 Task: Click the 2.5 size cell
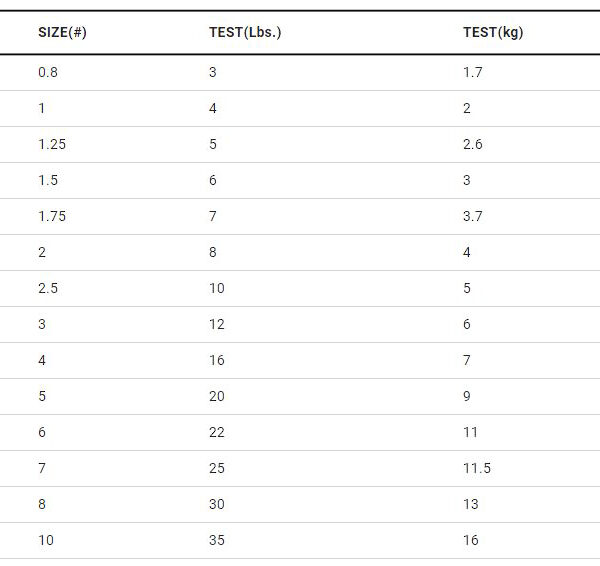[x=48, y=288]
